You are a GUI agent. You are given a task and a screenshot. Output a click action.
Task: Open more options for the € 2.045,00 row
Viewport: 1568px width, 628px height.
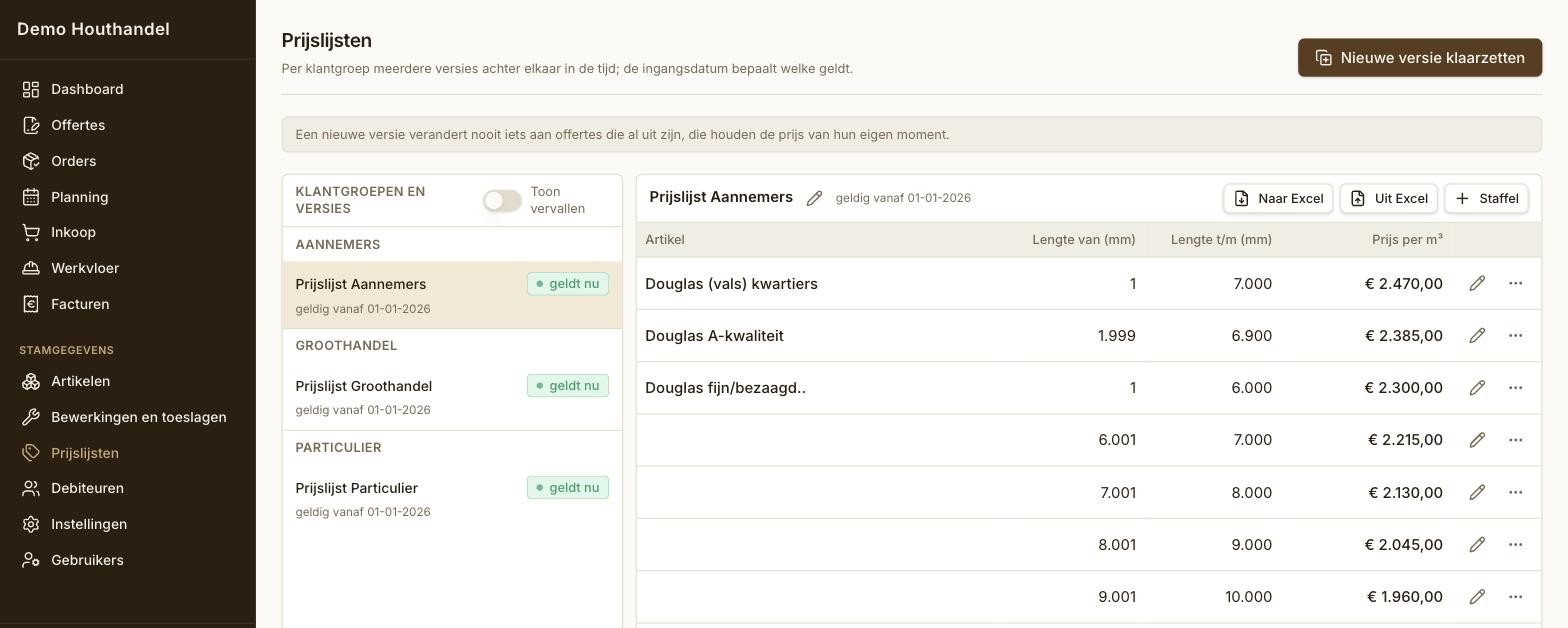(x=1515, y=545)
